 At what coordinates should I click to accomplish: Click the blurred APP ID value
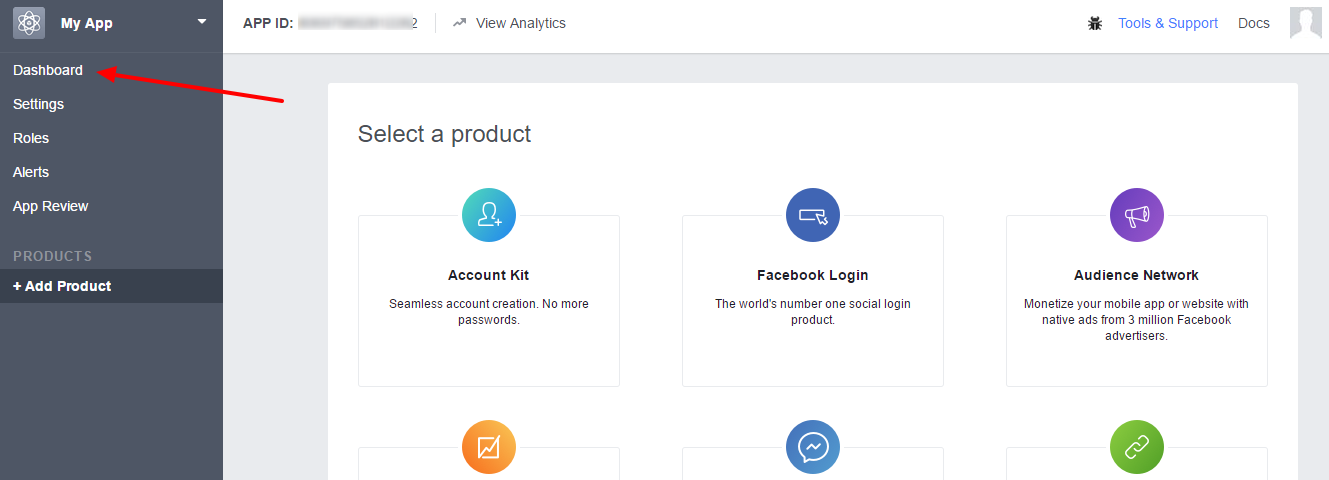(x=357, y=23)
